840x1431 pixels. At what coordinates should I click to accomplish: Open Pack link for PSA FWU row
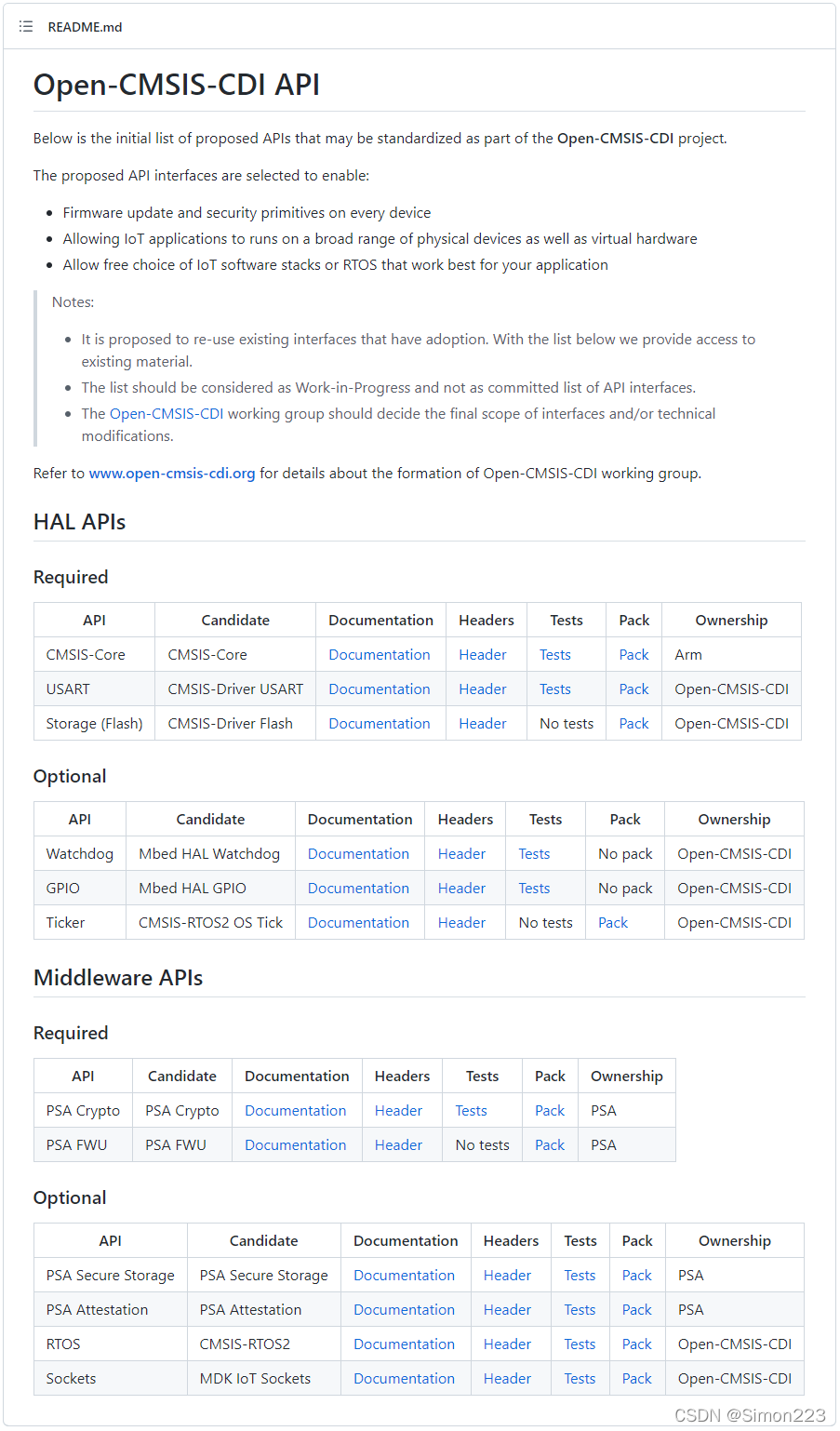point(550,1145)
